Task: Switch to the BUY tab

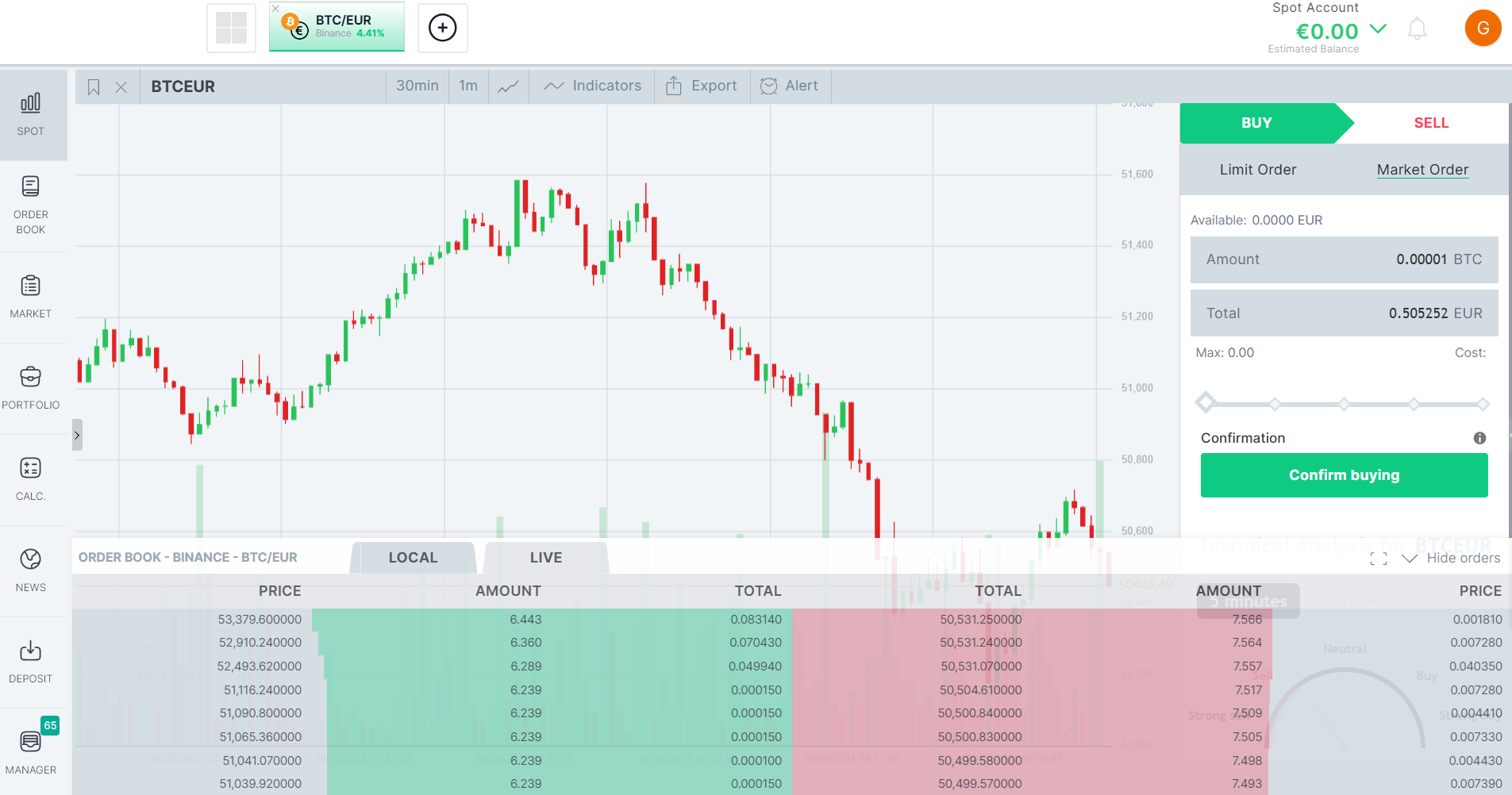Action: [1257, 123]
